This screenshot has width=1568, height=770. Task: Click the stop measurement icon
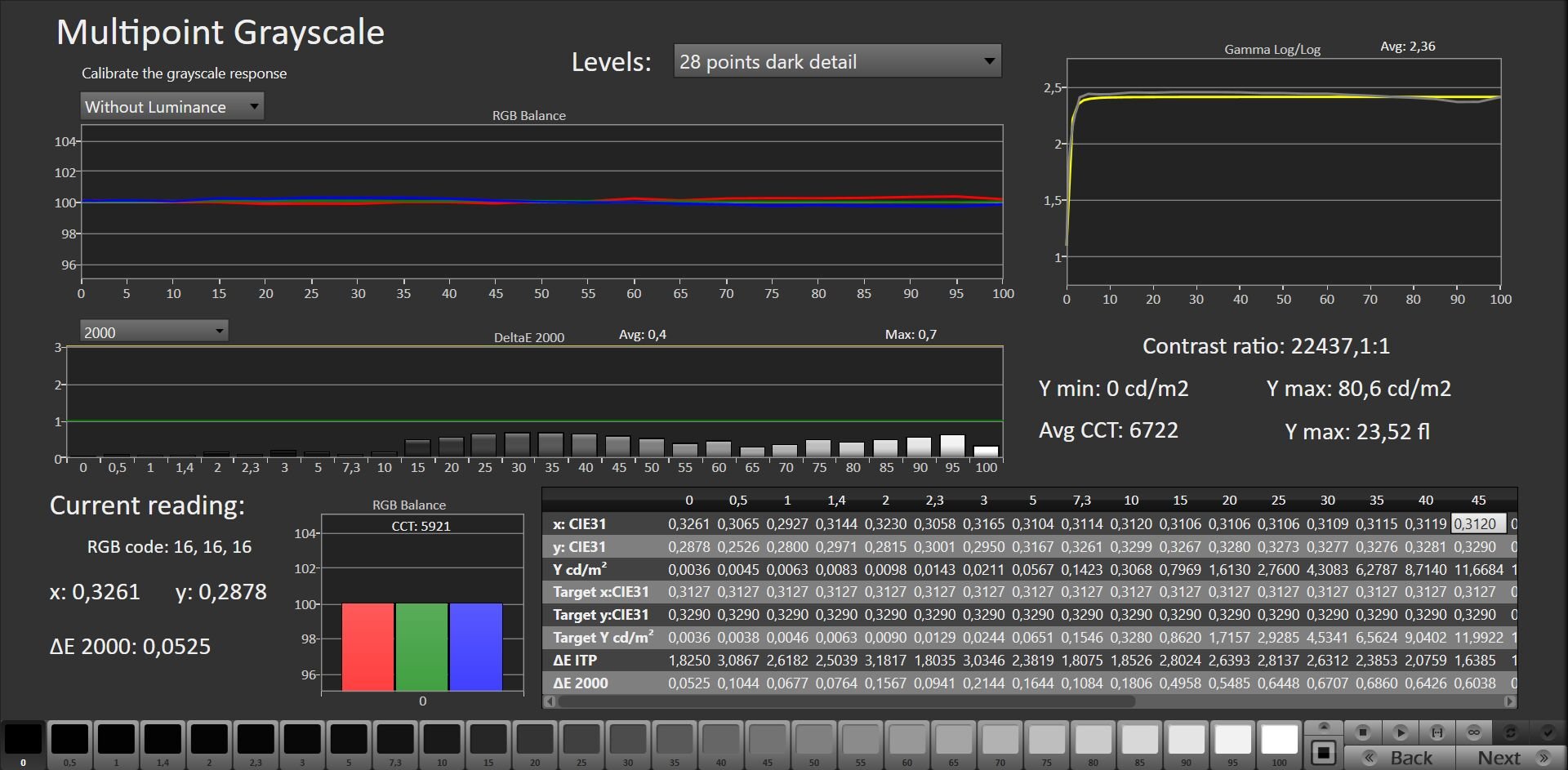point(1362,732)
